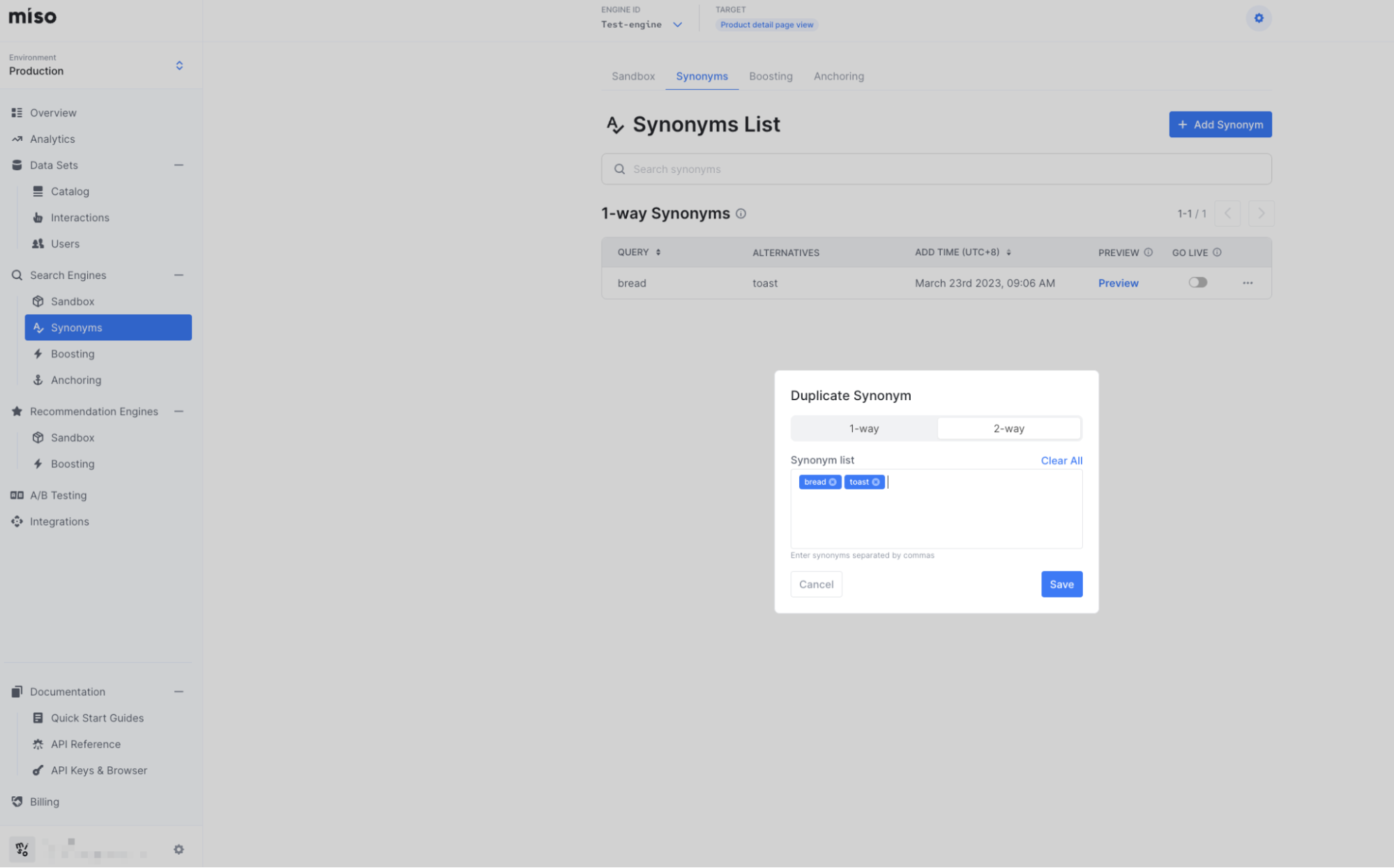Click the Add Synonym button
This screenshot has width=1394, height=868.
click(x=1220, y=124)
